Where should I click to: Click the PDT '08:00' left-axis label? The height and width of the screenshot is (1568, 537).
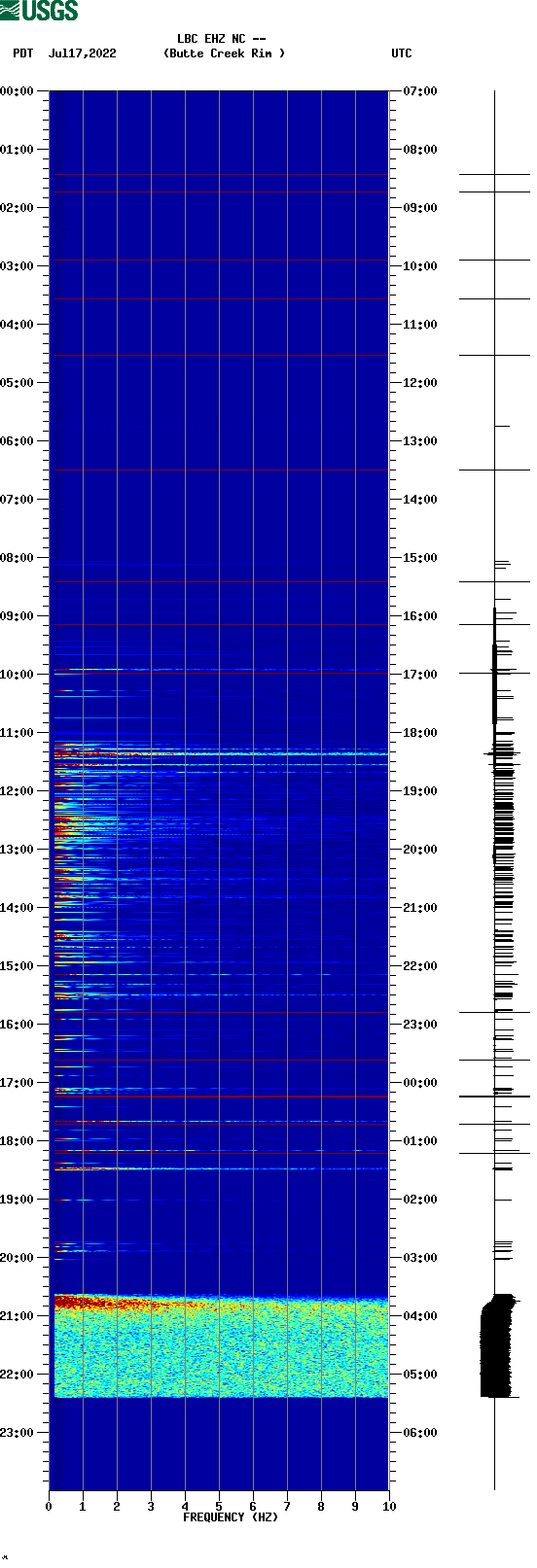pyautogui.click(x=17, y=558)
